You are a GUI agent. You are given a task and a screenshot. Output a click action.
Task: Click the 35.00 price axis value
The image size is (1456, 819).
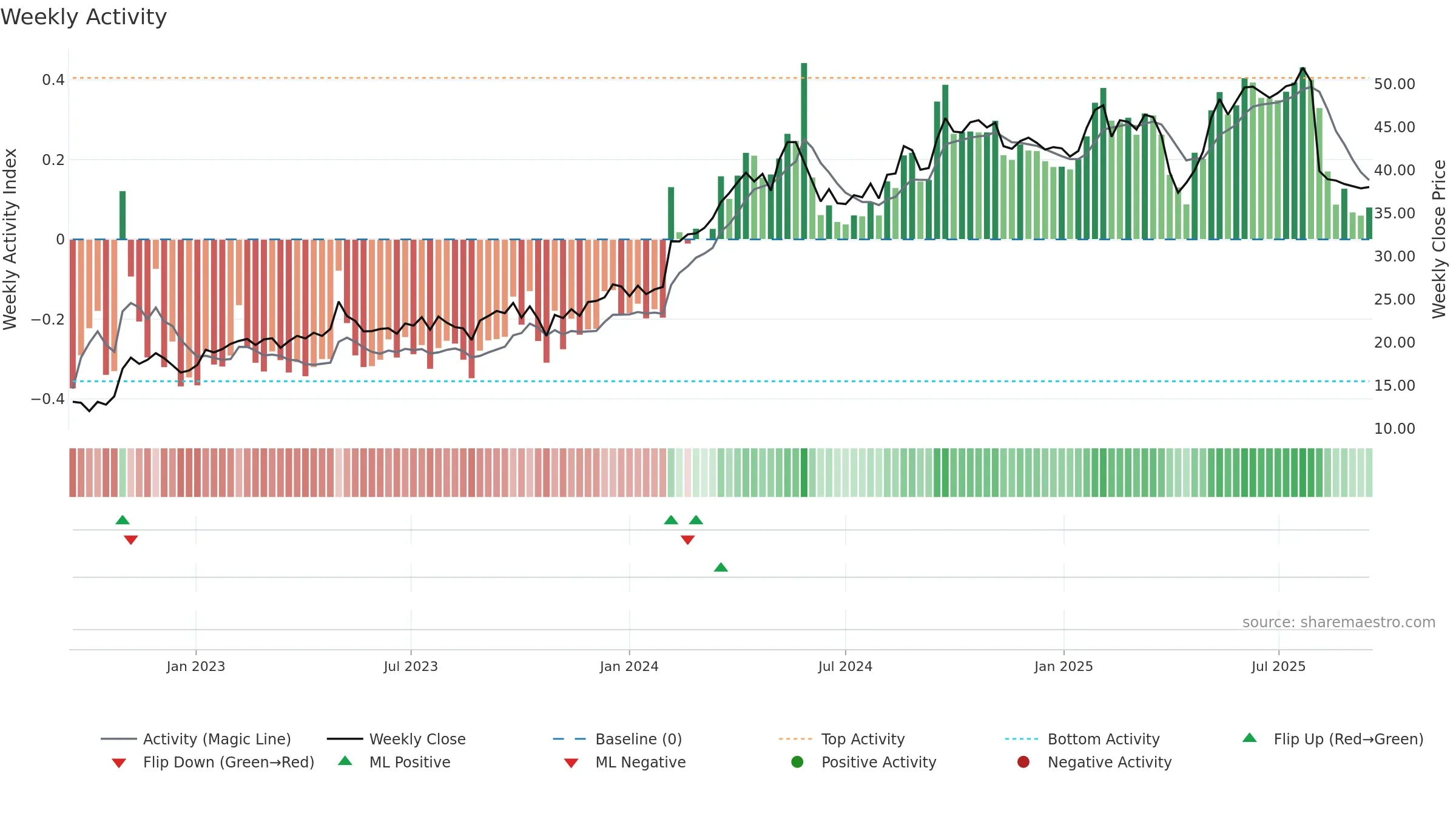[1395, 214]
